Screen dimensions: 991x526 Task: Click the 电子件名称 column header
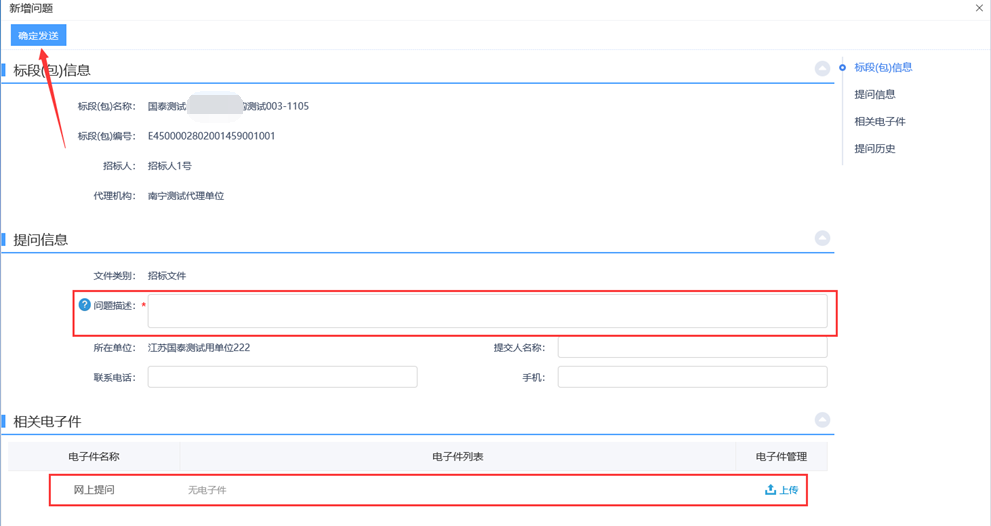pyautogui.click(x=94, y=457)
